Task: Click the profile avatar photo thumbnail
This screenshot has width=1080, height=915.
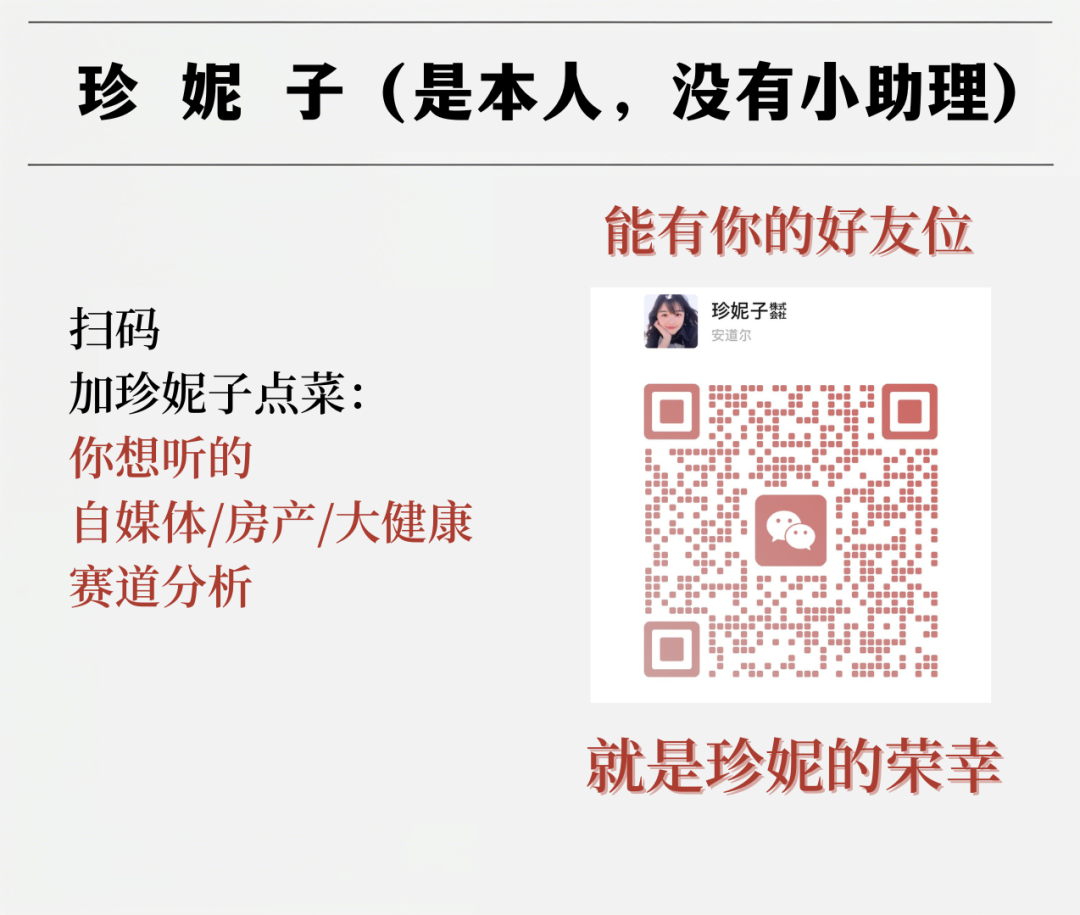Action: click(x=671, y=321)
